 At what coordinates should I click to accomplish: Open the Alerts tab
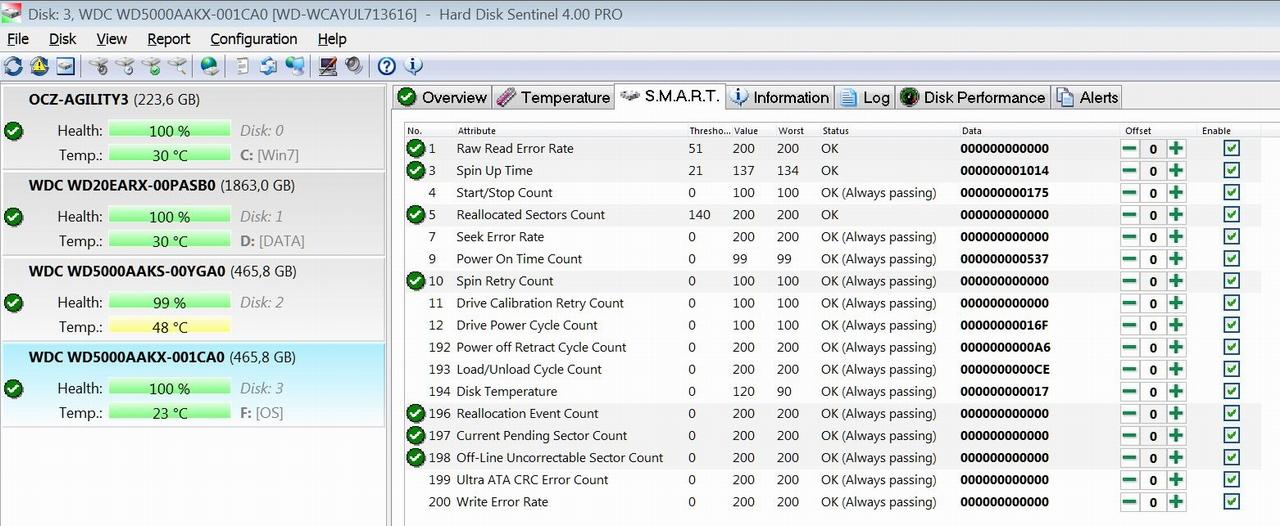1087,97
